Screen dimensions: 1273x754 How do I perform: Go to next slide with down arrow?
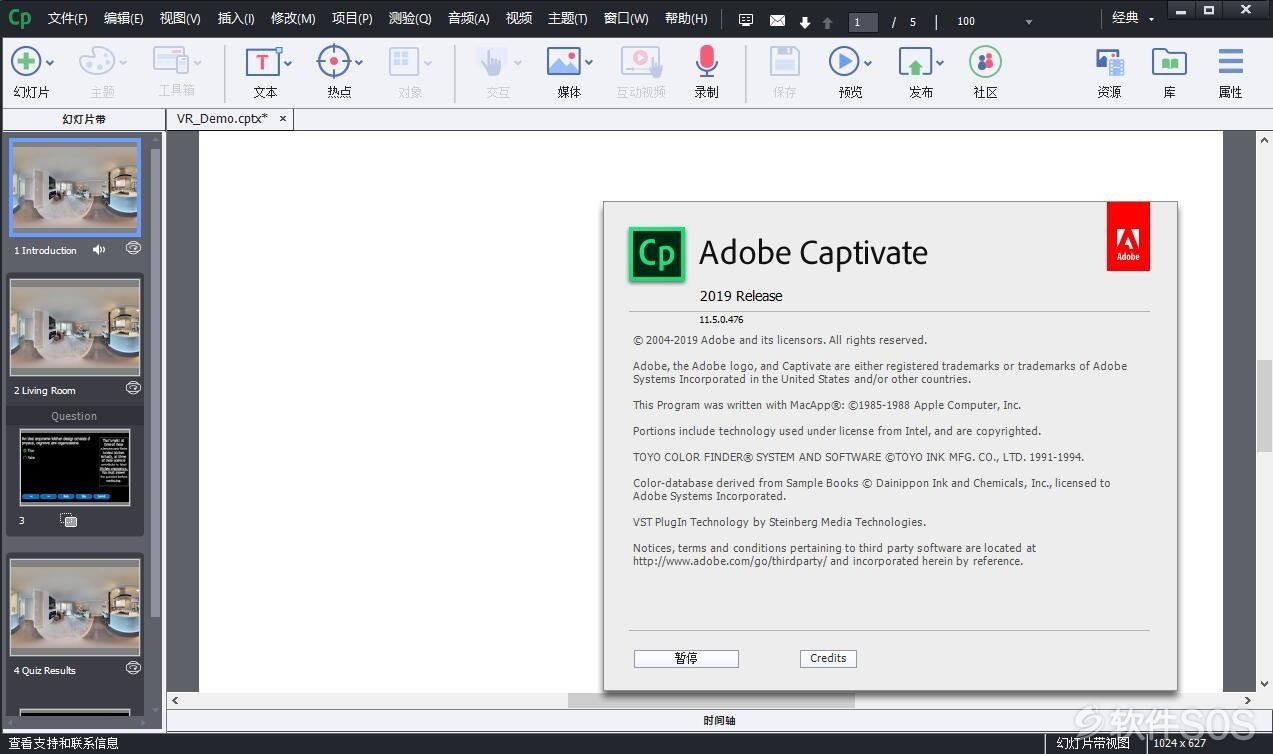tap(805, 22)
